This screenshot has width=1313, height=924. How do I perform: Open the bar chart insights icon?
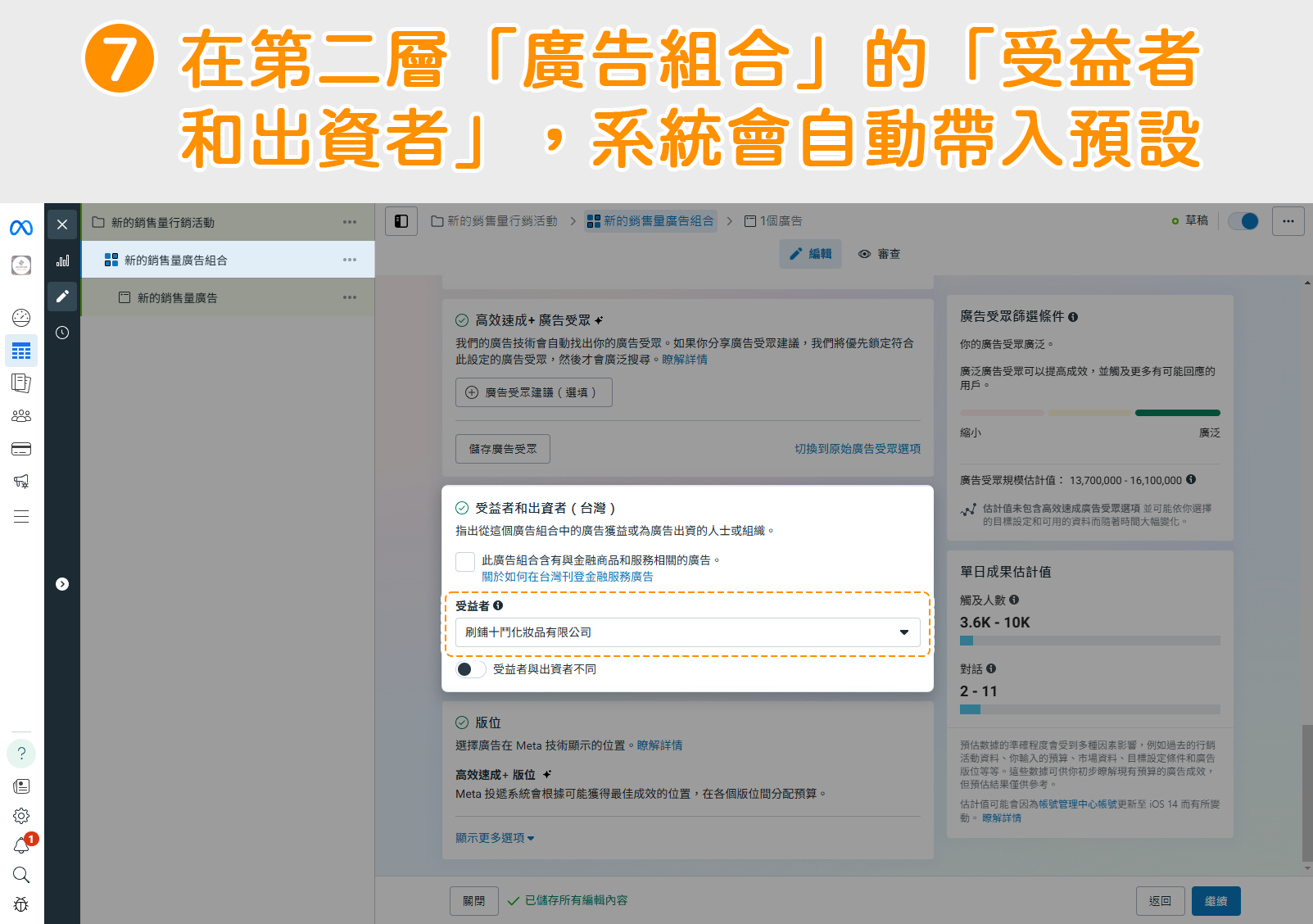coord(62,260)
